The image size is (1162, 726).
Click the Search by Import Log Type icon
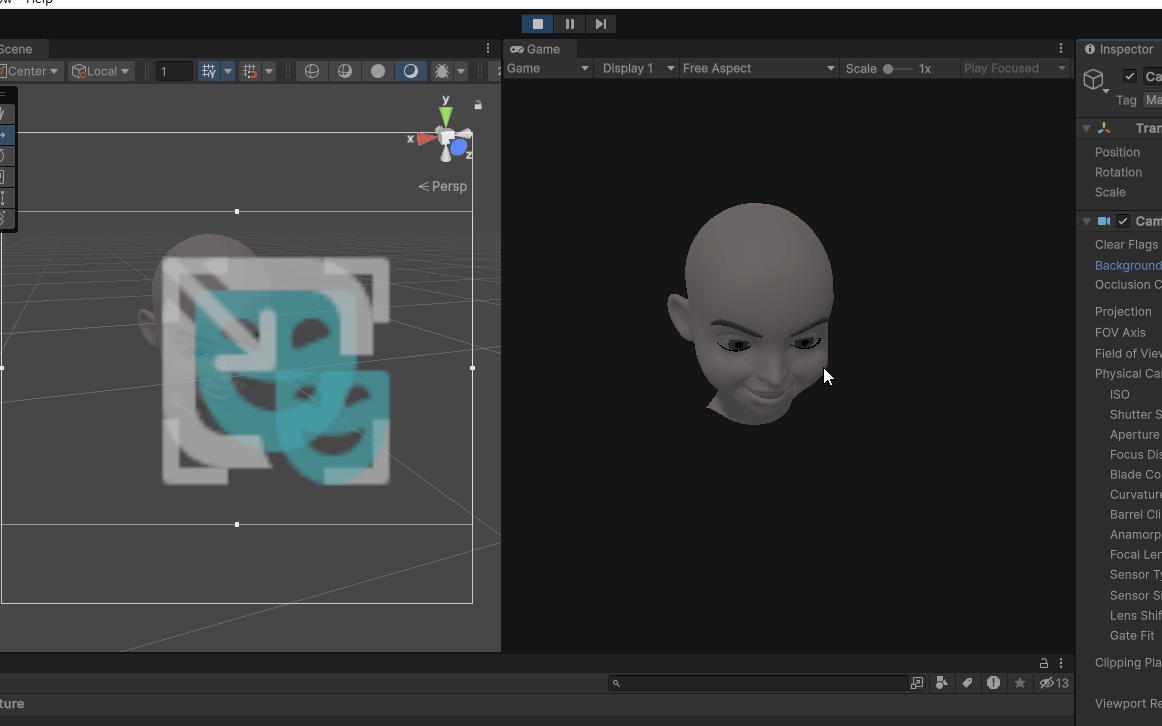993,683
